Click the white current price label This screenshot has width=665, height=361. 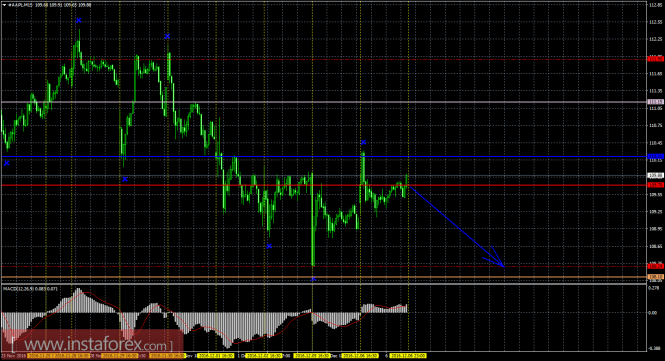pyautogui.click(x=656, y=175)
